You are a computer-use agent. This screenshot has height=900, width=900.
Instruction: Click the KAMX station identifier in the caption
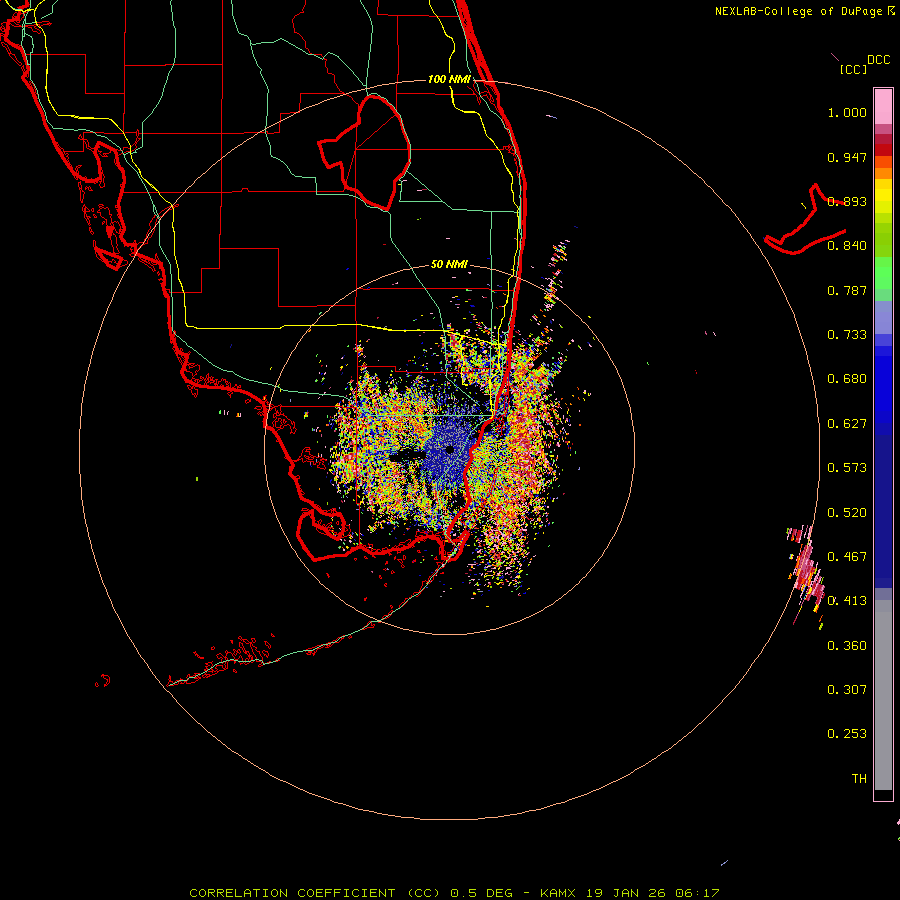tap(557, 893)
